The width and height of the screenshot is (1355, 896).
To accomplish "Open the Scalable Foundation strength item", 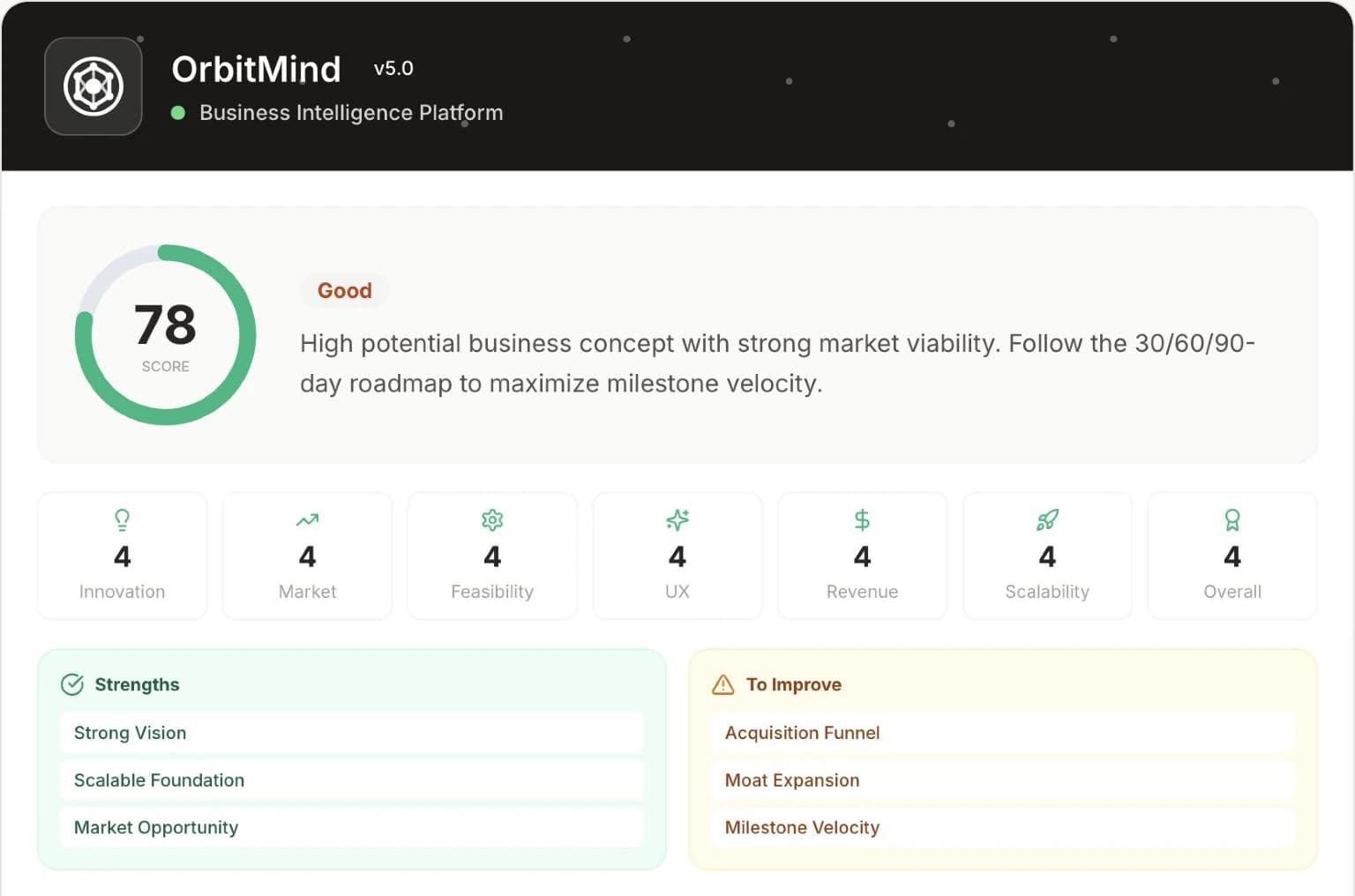I will [352, 780].
